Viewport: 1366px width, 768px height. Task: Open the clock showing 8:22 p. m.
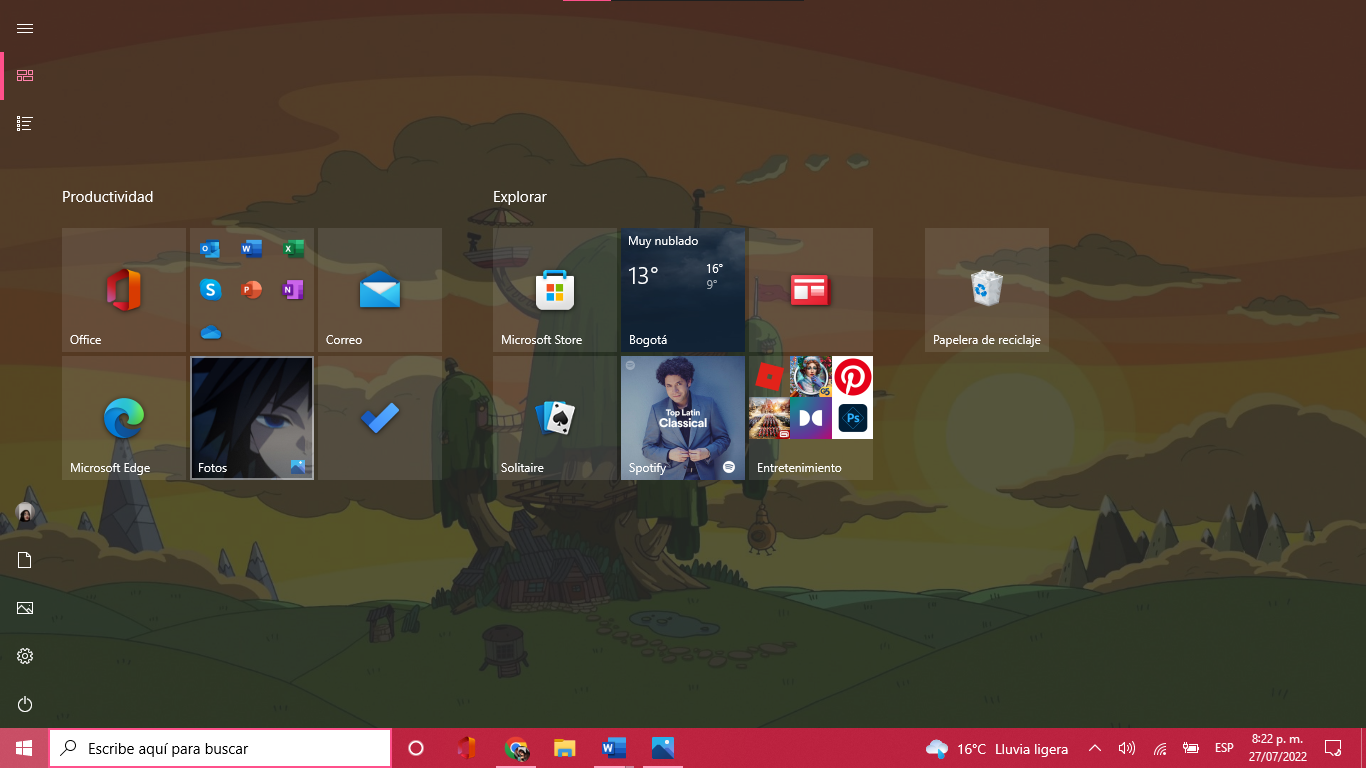coord(1277,748)
